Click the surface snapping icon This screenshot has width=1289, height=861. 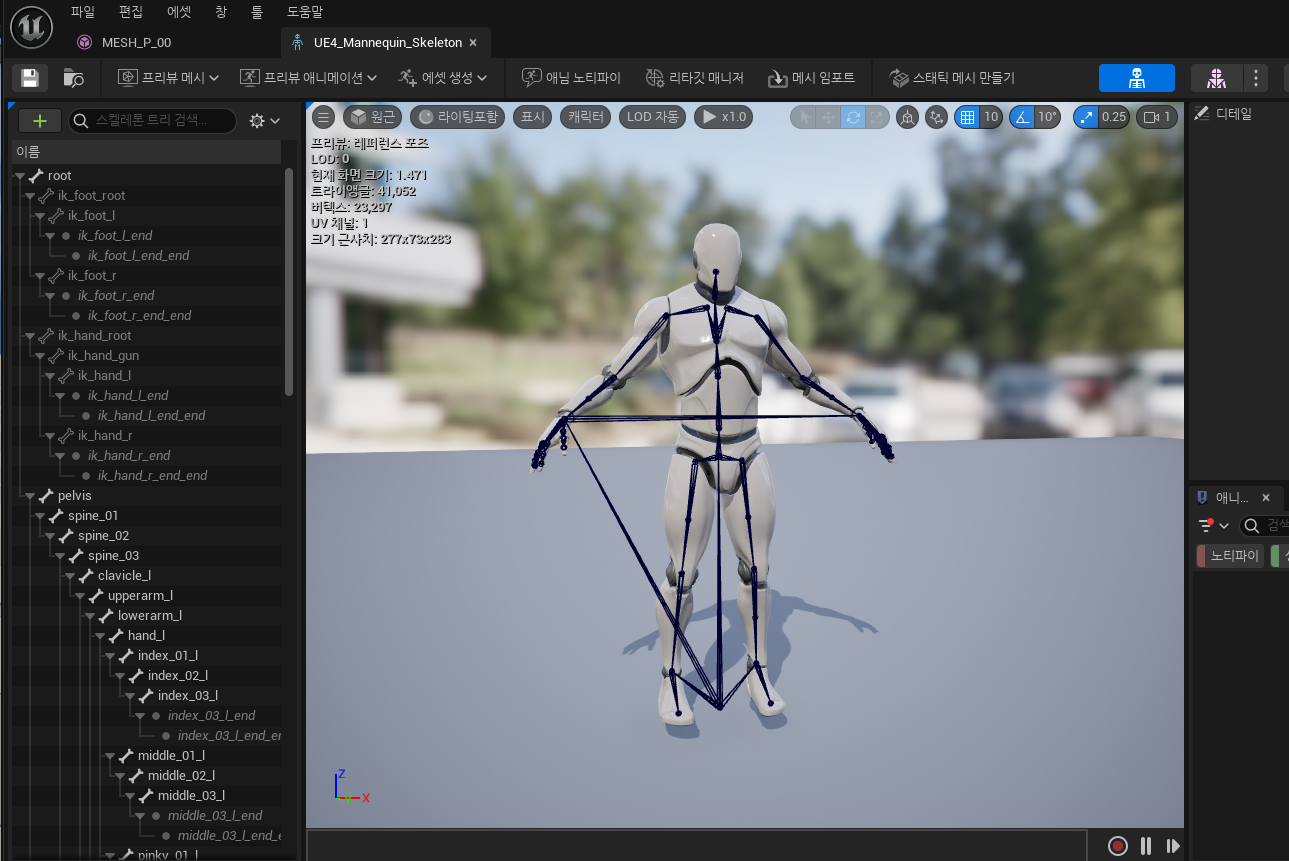(x=936, y=117)
